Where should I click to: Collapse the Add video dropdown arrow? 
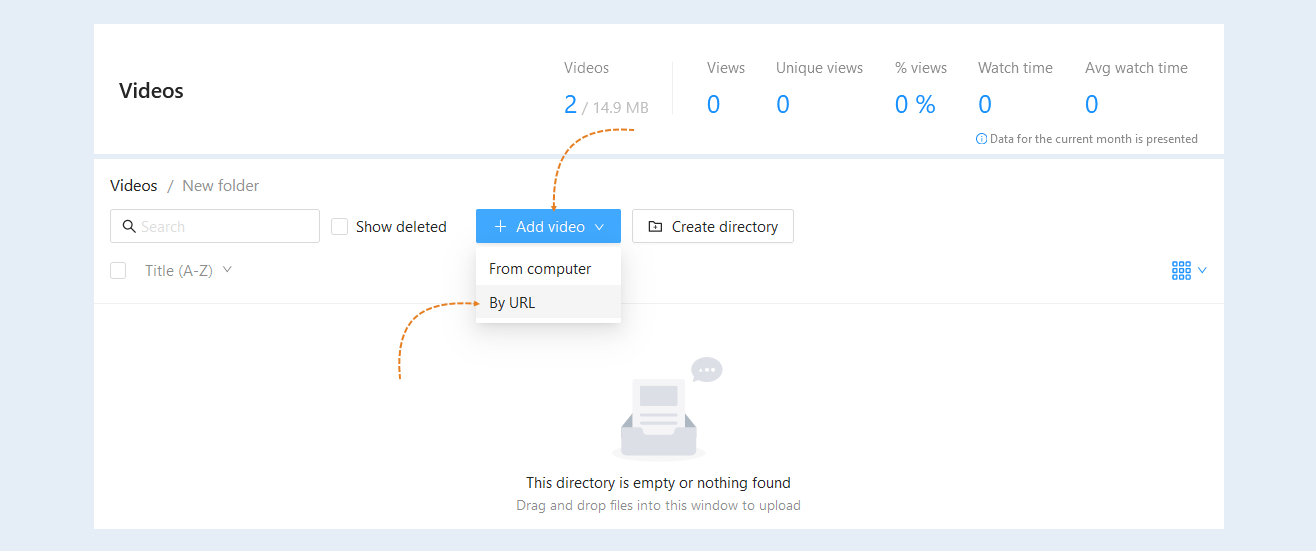[599, 227]
